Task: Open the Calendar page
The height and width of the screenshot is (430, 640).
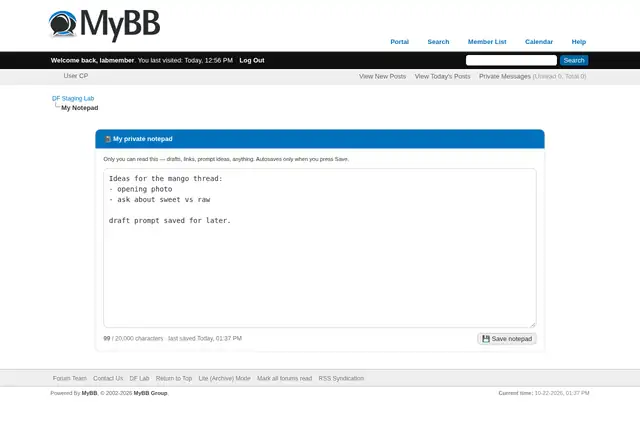Action: [539, 42]
